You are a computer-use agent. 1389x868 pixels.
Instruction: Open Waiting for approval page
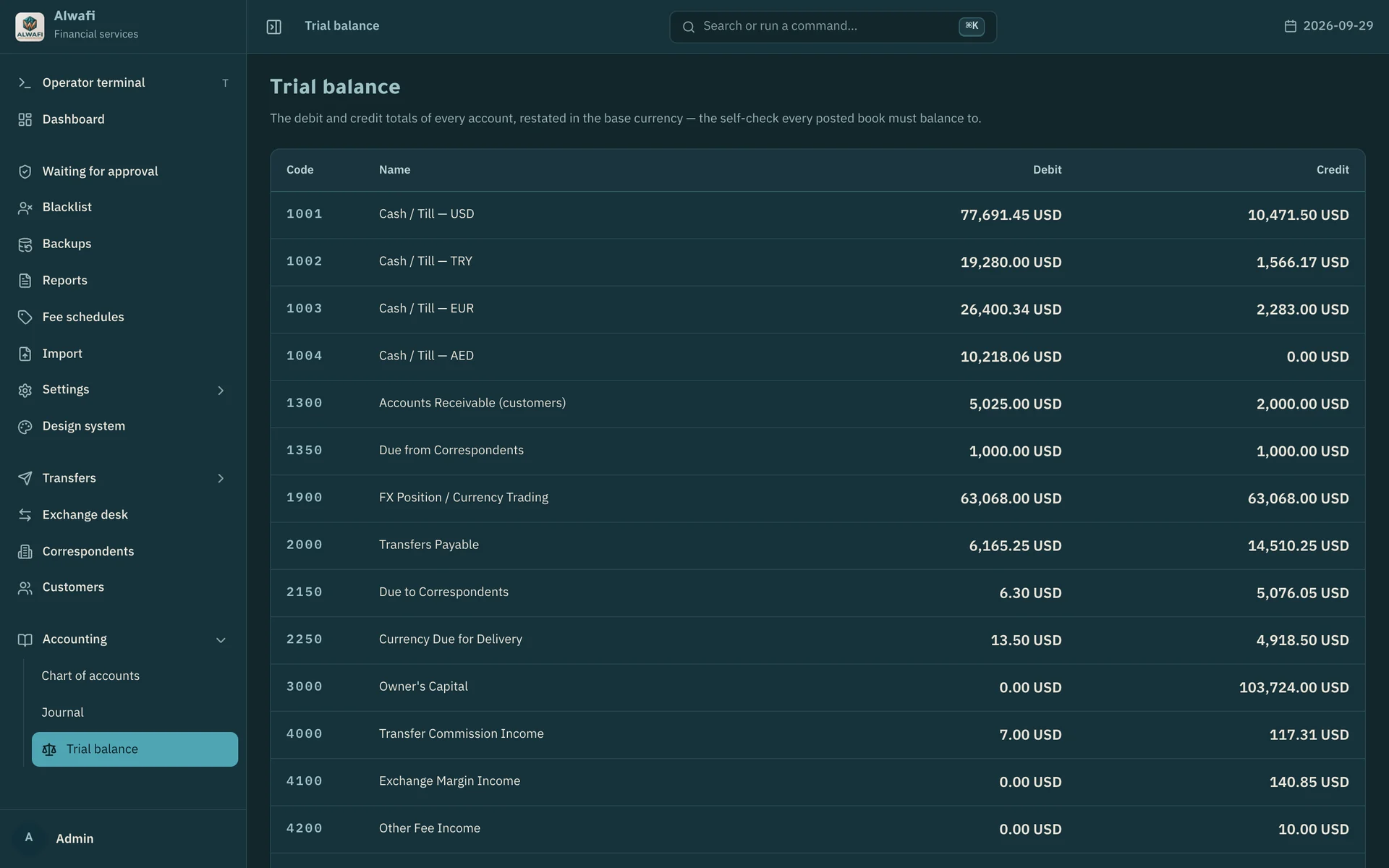pyautogui.click(x=123, y=171)
